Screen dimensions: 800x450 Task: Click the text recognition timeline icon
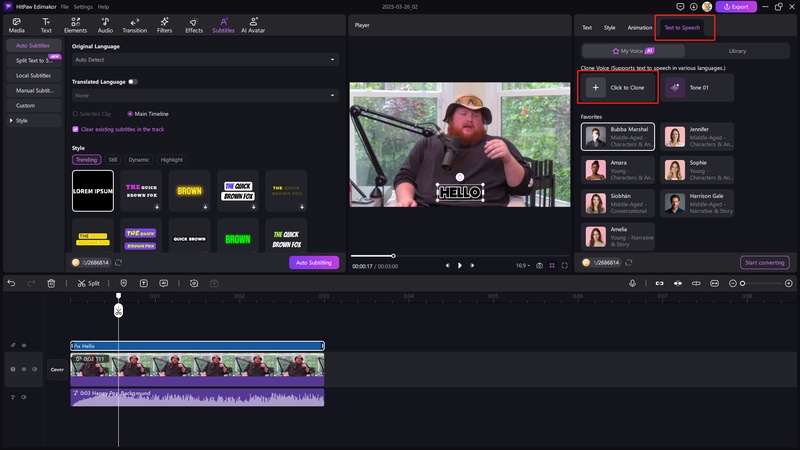coord(144,283)
